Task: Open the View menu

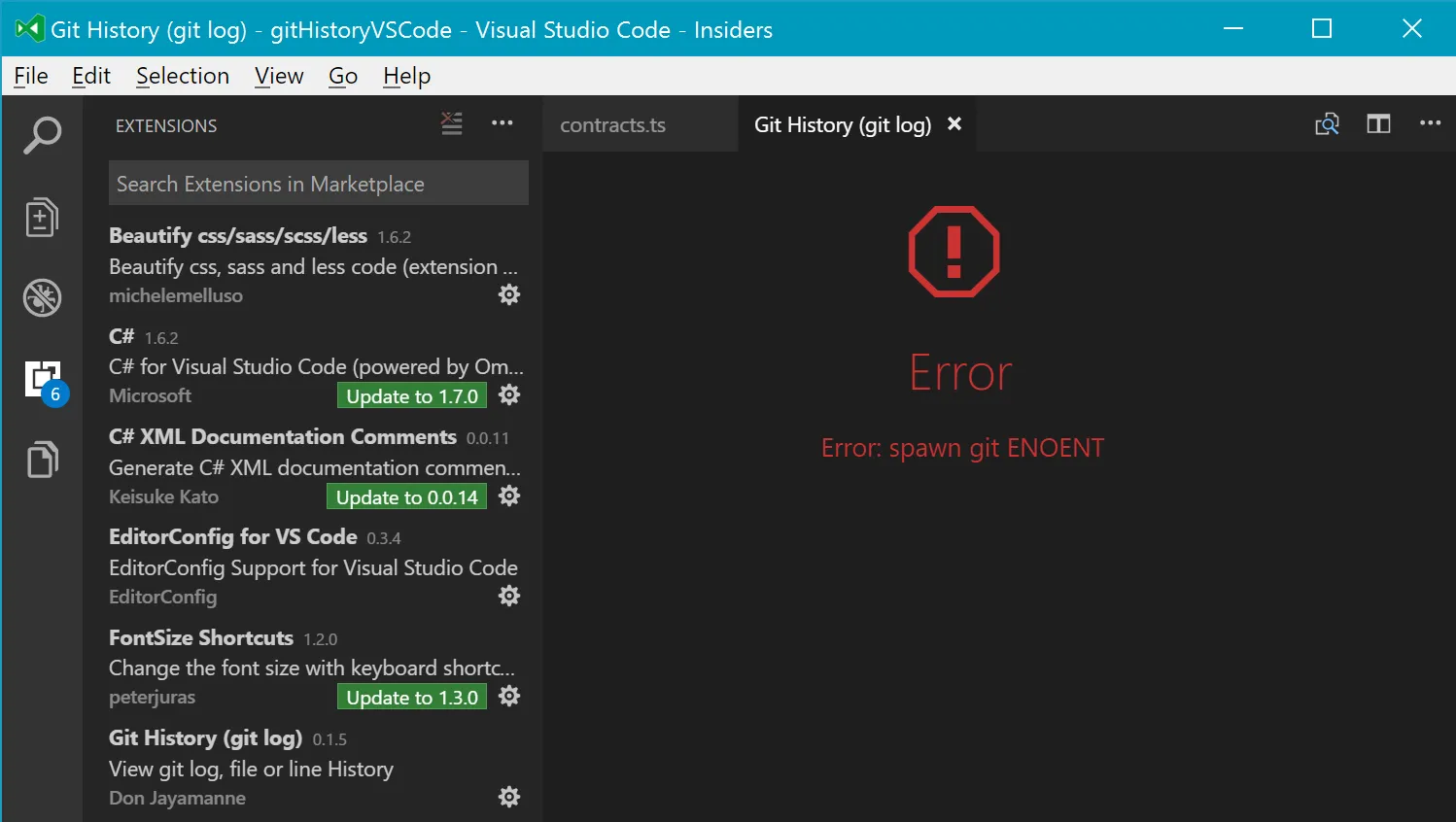Action: (x=279, y=76)
